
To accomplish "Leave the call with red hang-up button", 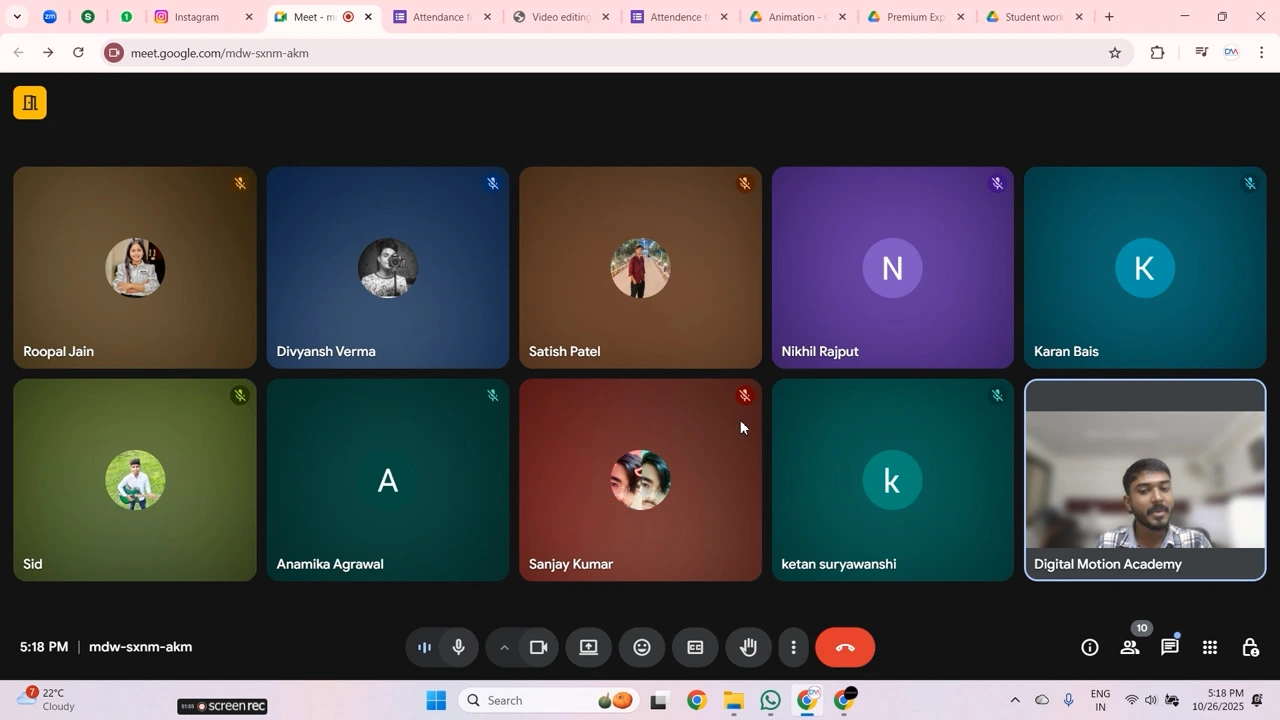I will (x=845, y=648).
